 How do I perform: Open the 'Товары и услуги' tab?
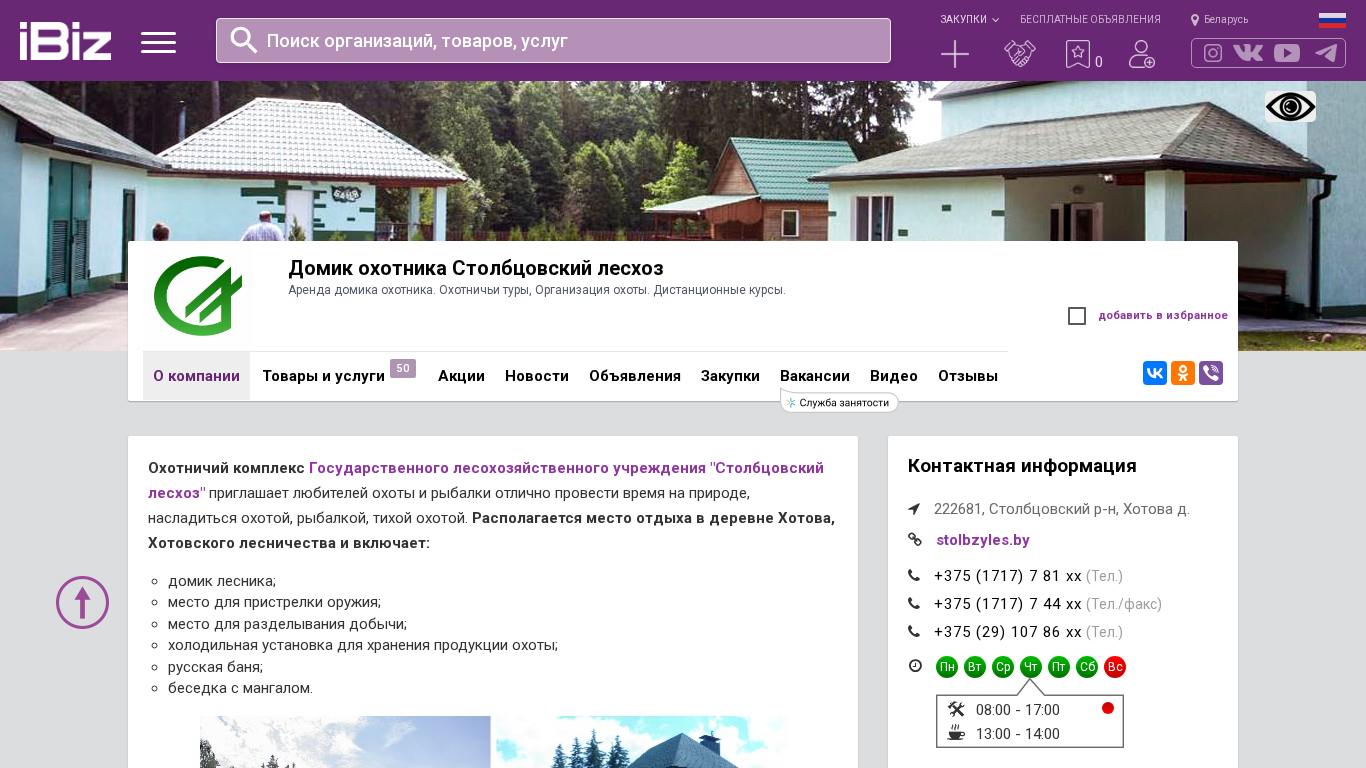pyautogui.click(x=324, y=376)
